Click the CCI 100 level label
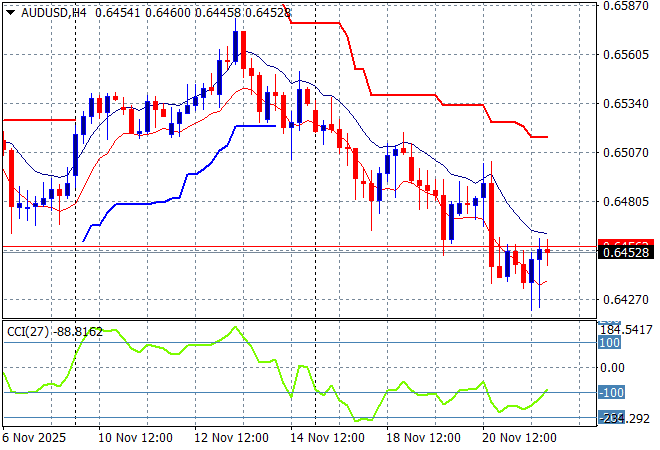Screen dimensions: 660x450 tap(609, 343)
